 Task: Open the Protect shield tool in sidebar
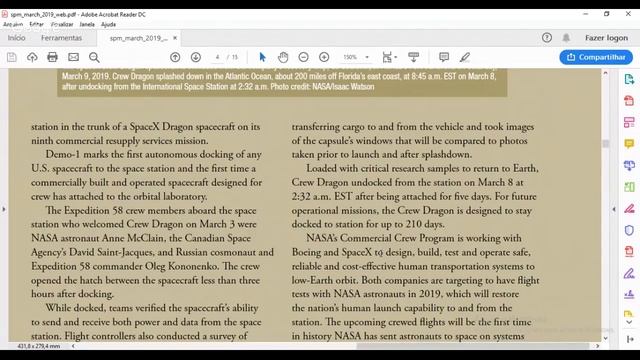point(629,230)
